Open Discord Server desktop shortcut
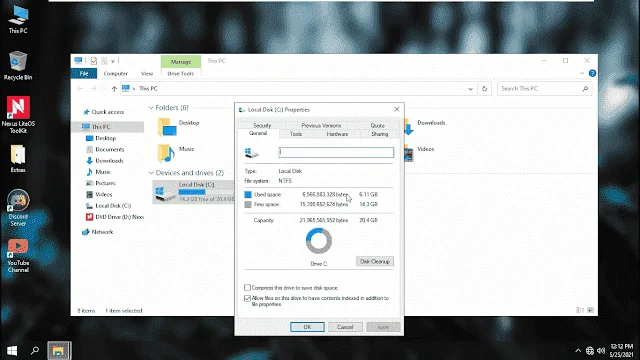 (18, 208)
